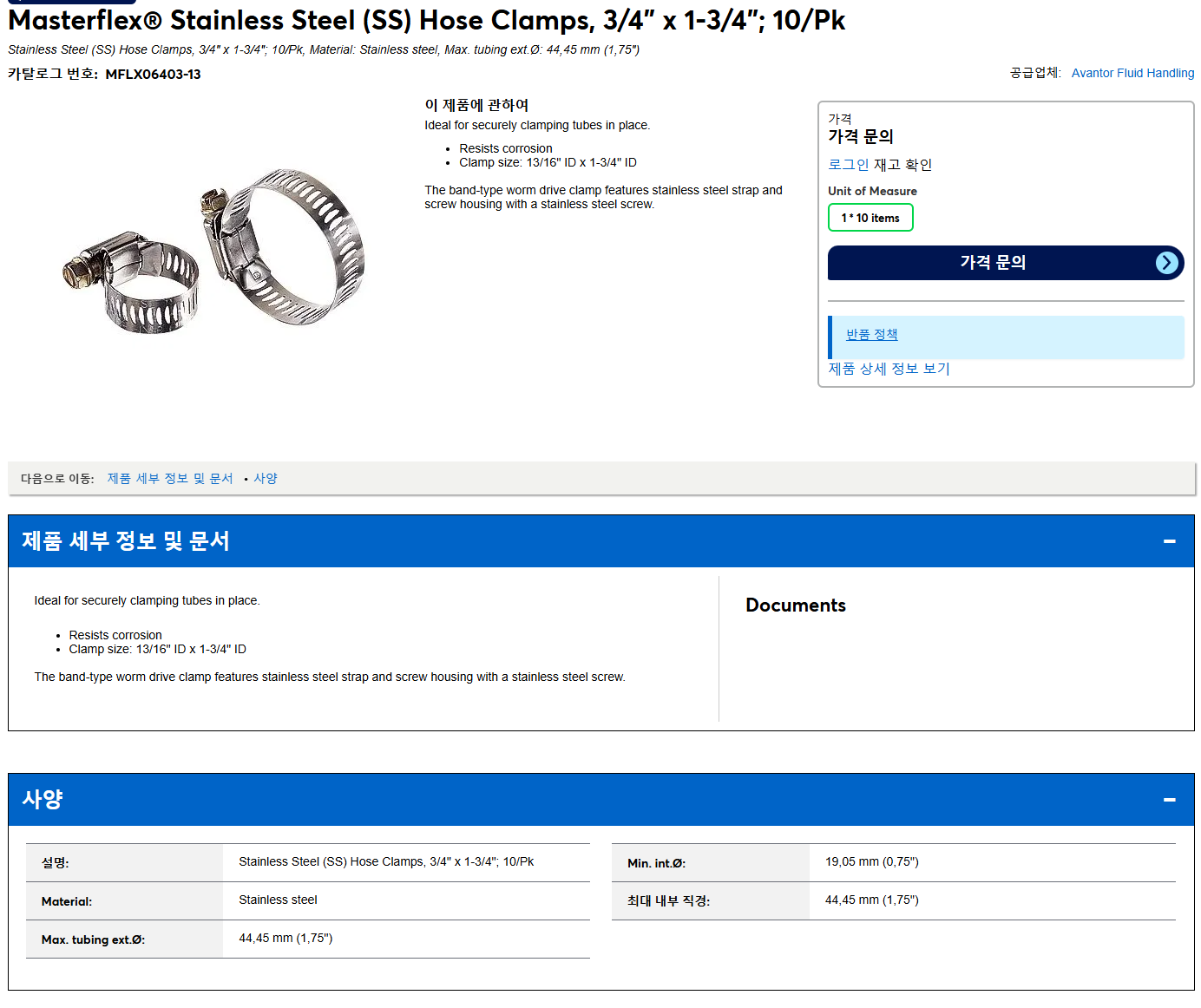Jump to 제품 세부 정보 및 문서 anchor
This screenshot has height=1008, width=1201.
click(170, 478)
